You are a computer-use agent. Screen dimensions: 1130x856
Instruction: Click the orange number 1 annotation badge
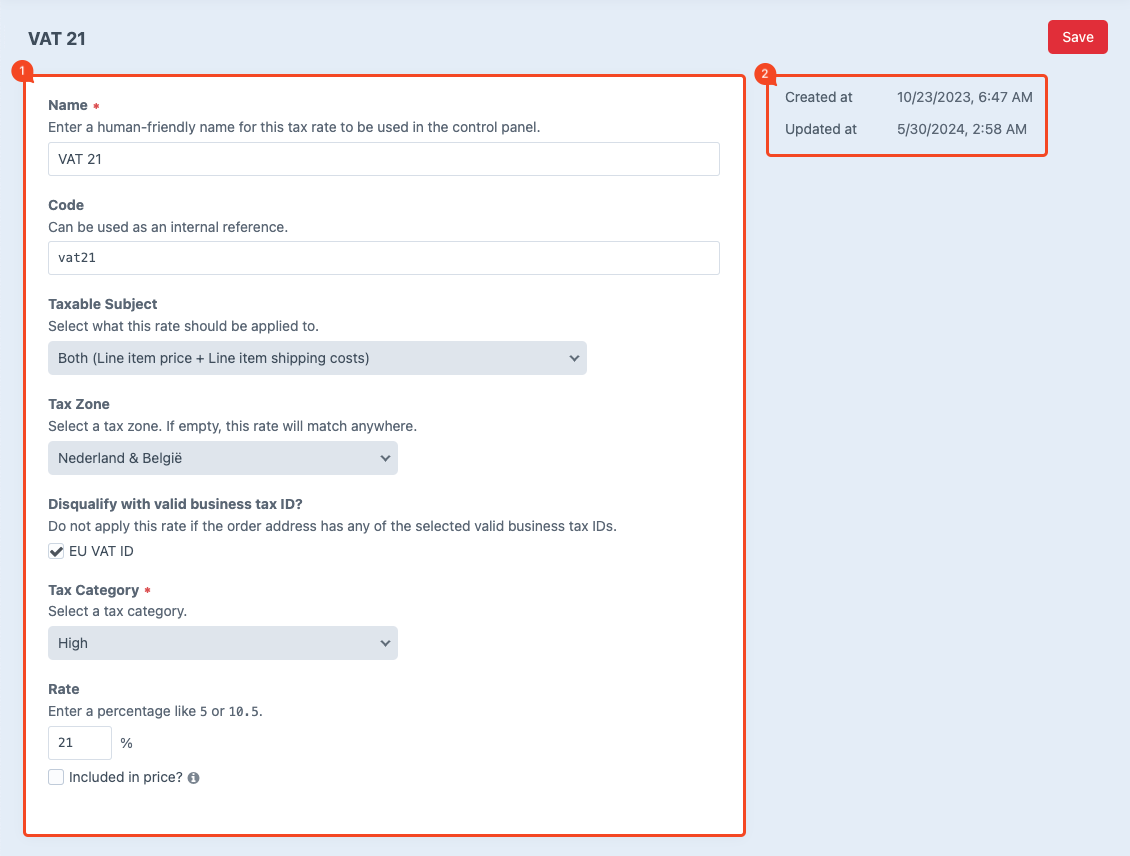coord(22,73)
